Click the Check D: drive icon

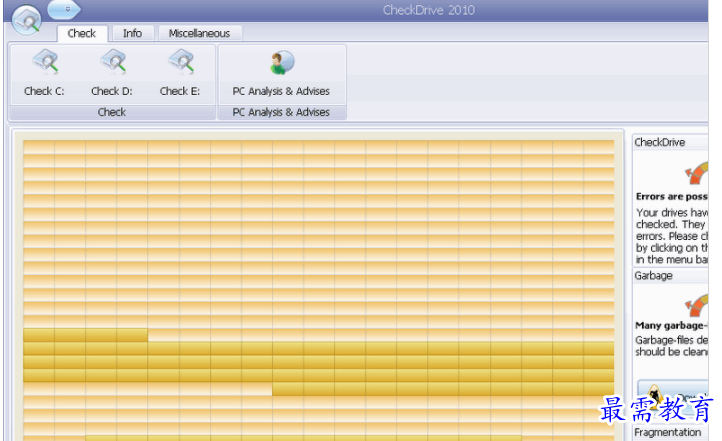click(x=113, y=62)
